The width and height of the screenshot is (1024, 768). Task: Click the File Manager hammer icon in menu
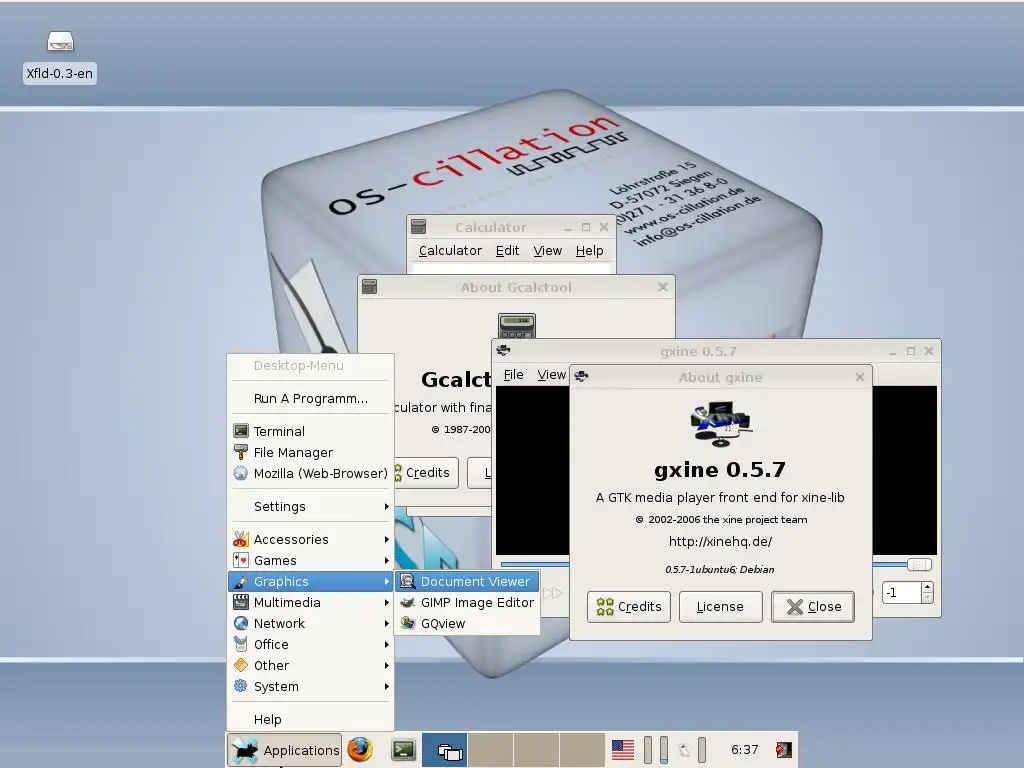coord(241,452)
